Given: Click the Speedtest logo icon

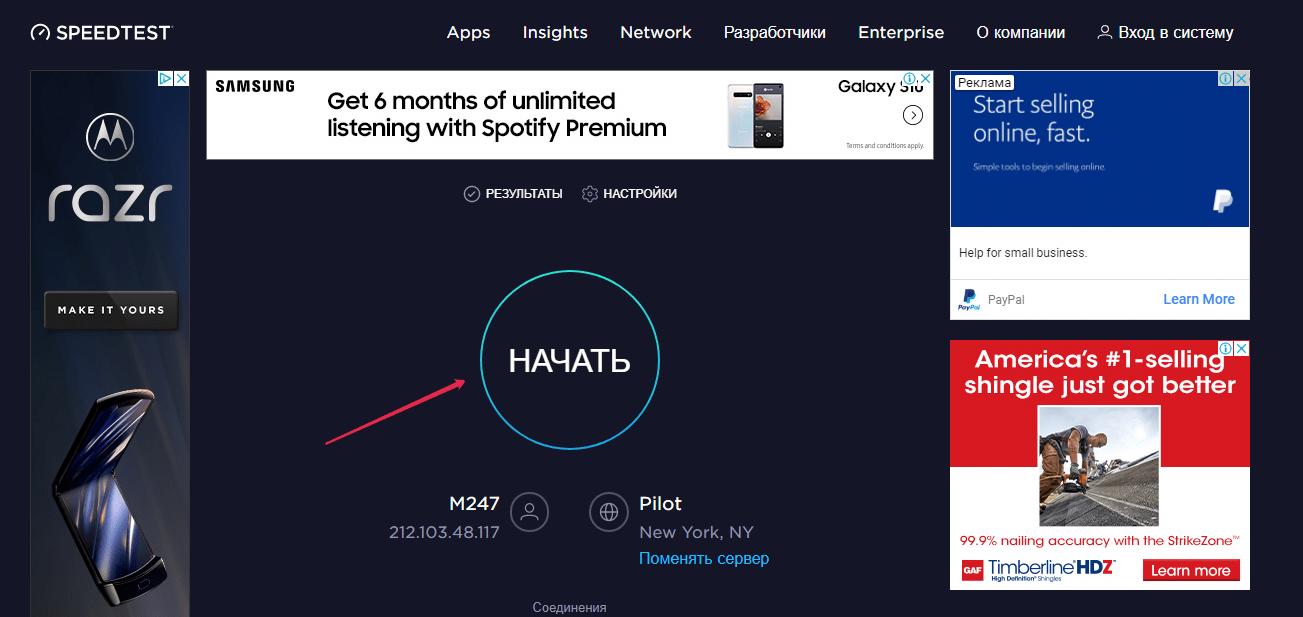Looking at the screenshot, I should click(x=40, y=33).
